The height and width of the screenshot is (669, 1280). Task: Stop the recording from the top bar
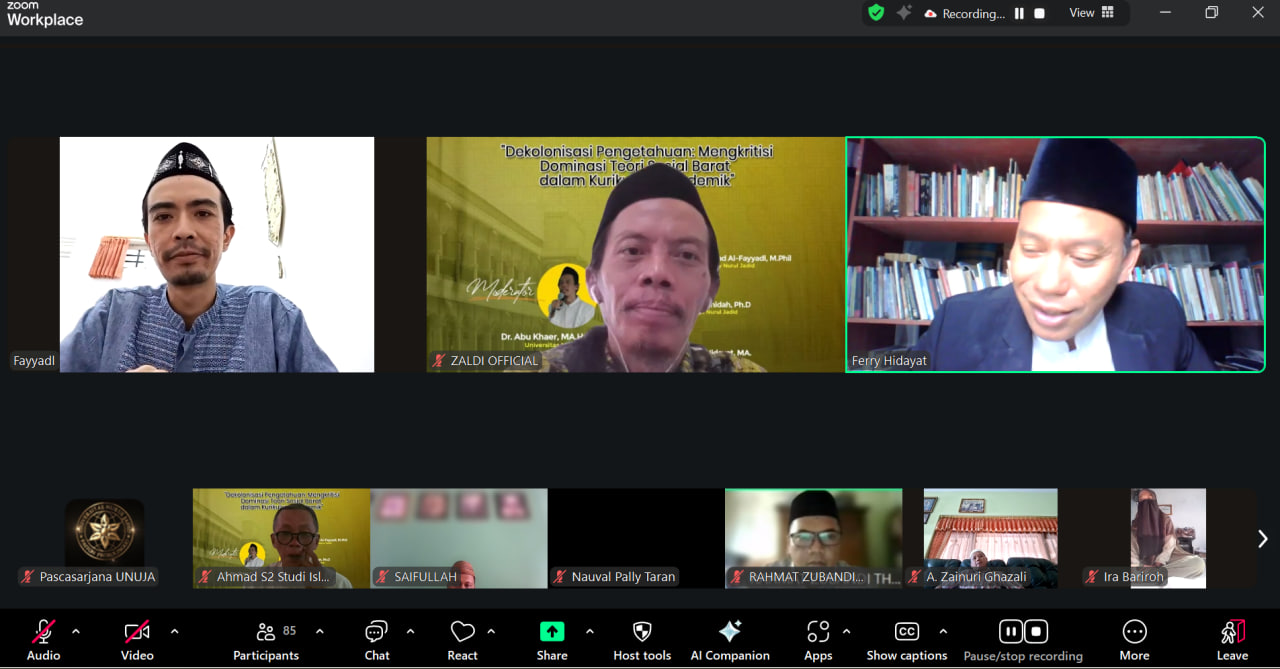(x=1040, y=13)
